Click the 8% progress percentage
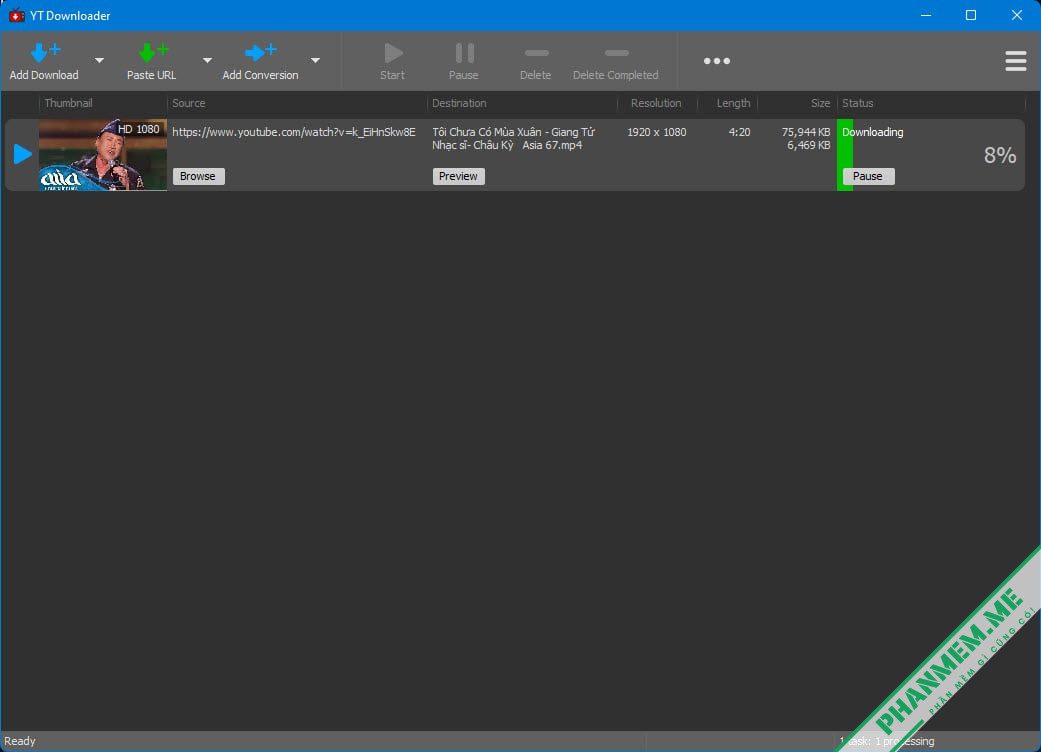 tap(1000, 155)
